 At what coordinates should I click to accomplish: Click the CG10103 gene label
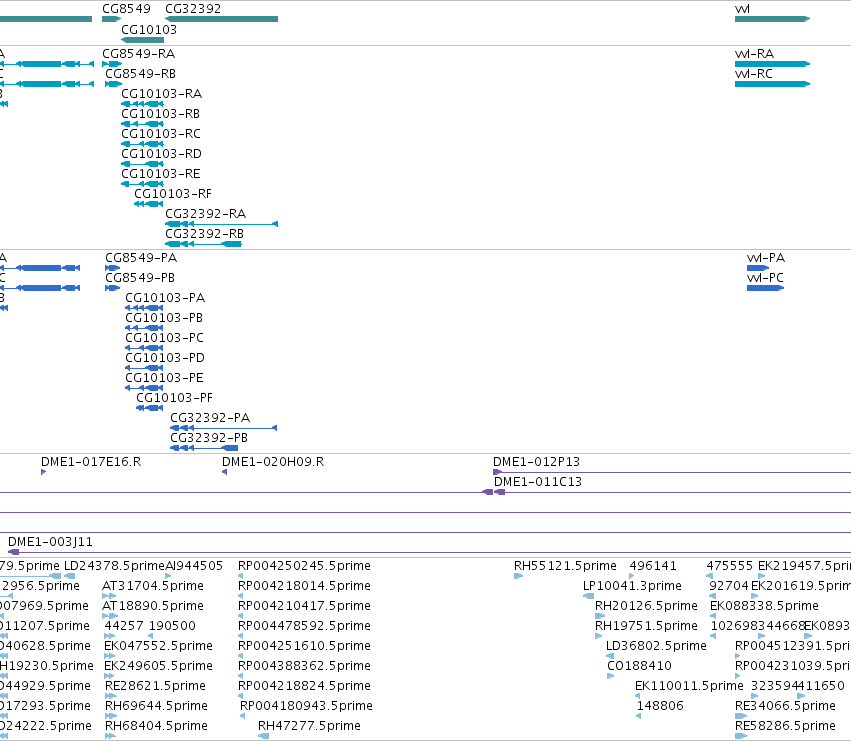pyautogui.click(x=149, y=29)
